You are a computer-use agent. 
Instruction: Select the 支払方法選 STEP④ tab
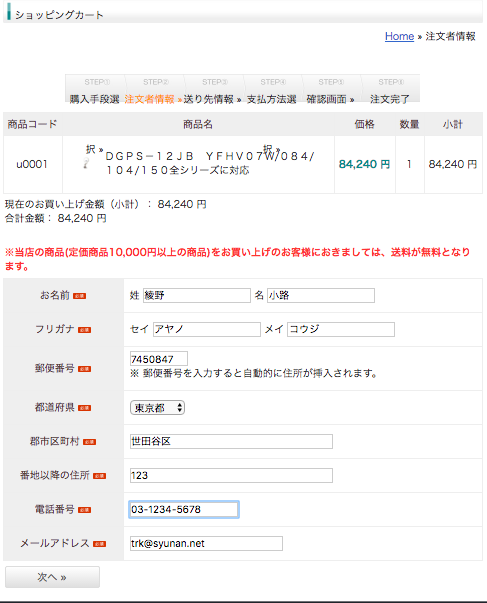[x=272, y=89]
